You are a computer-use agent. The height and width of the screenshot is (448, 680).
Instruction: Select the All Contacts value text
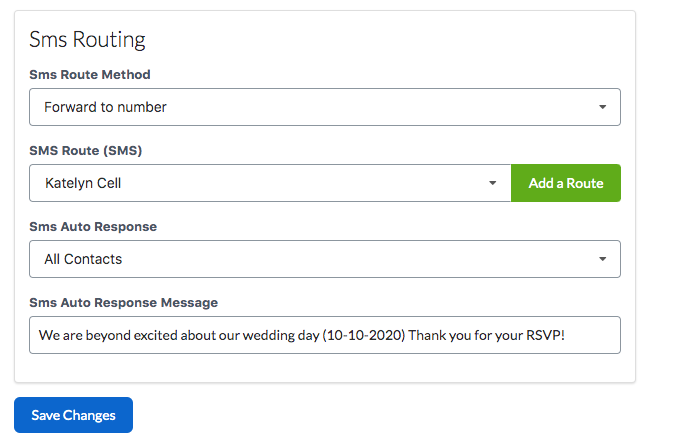point(83,259)
